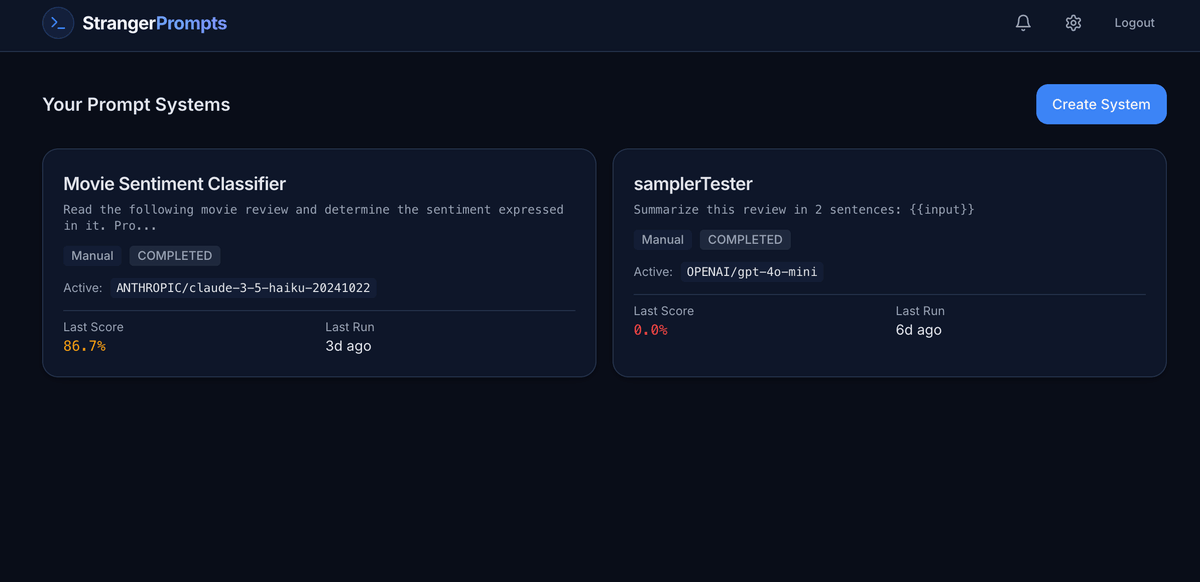Open settings gear icon
The height and width of the screenshot is (582, 1200).
coord(1073,23)
